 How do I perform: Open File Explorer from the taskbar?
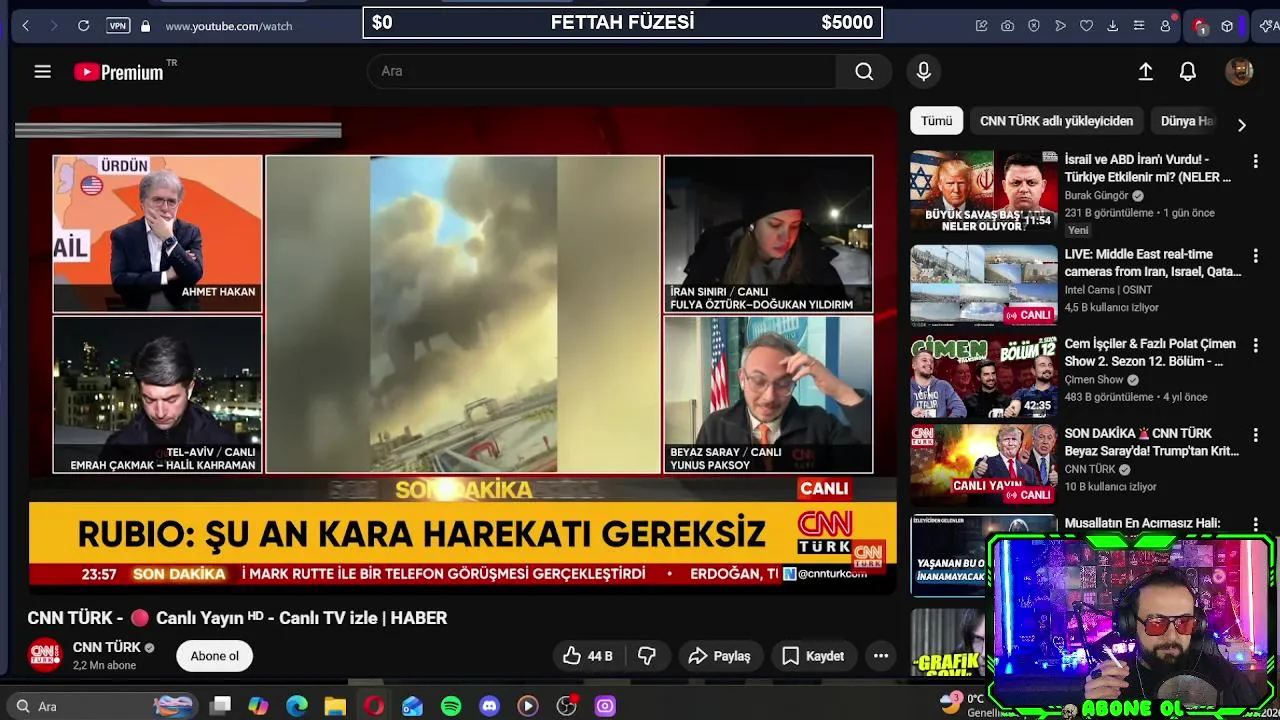pyautogui.click(x=335, y=706)
